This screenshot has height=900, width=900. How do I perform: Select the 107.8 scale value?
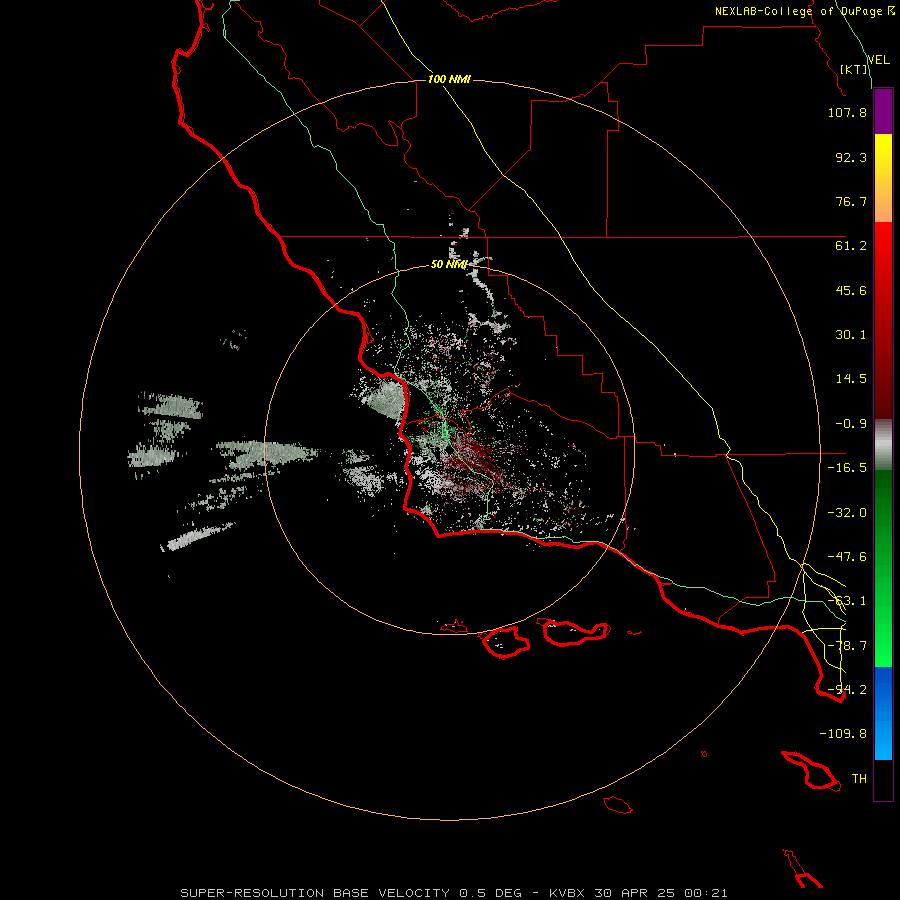click(x=847, y=112)
